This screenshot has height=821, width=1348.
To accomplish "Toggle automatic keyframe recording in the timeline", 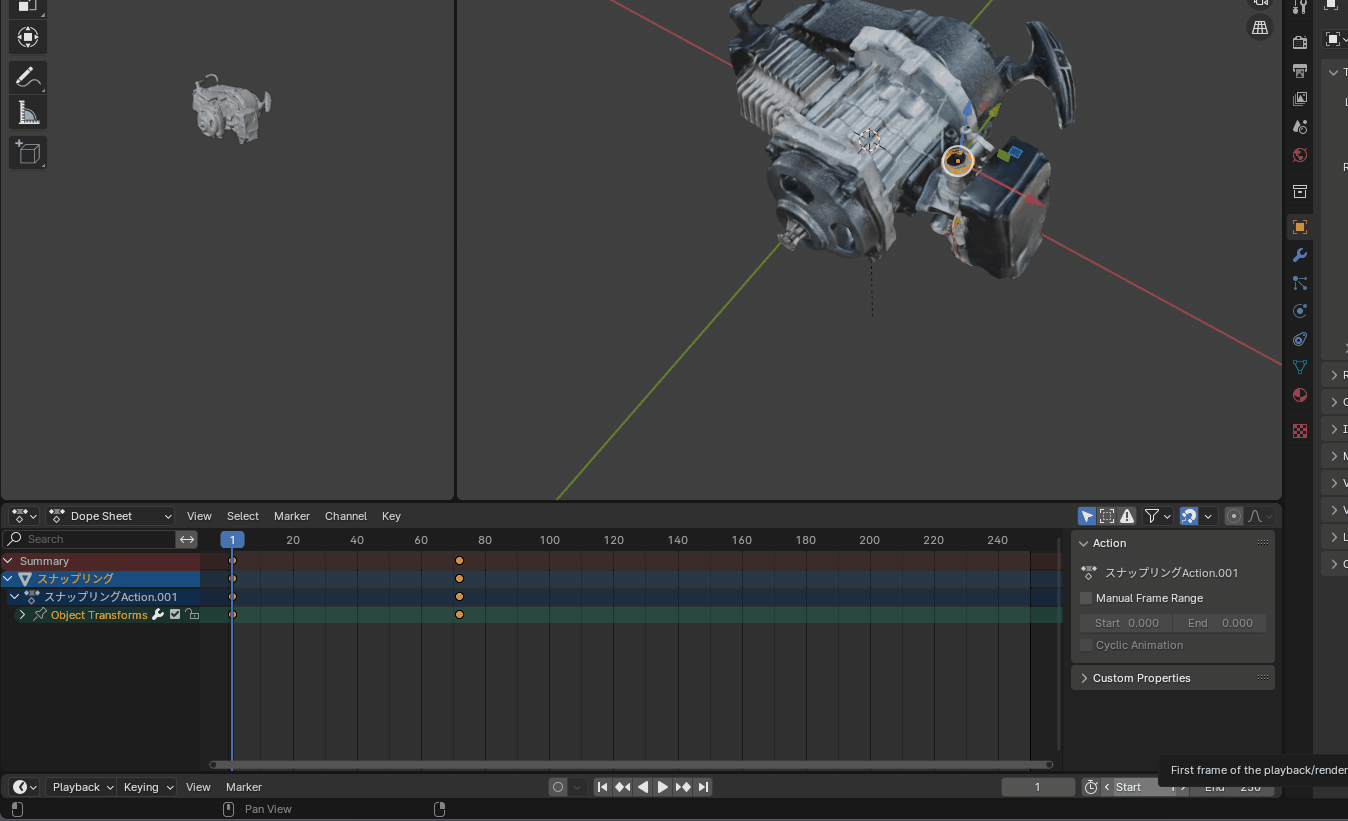I will (557, 787).
